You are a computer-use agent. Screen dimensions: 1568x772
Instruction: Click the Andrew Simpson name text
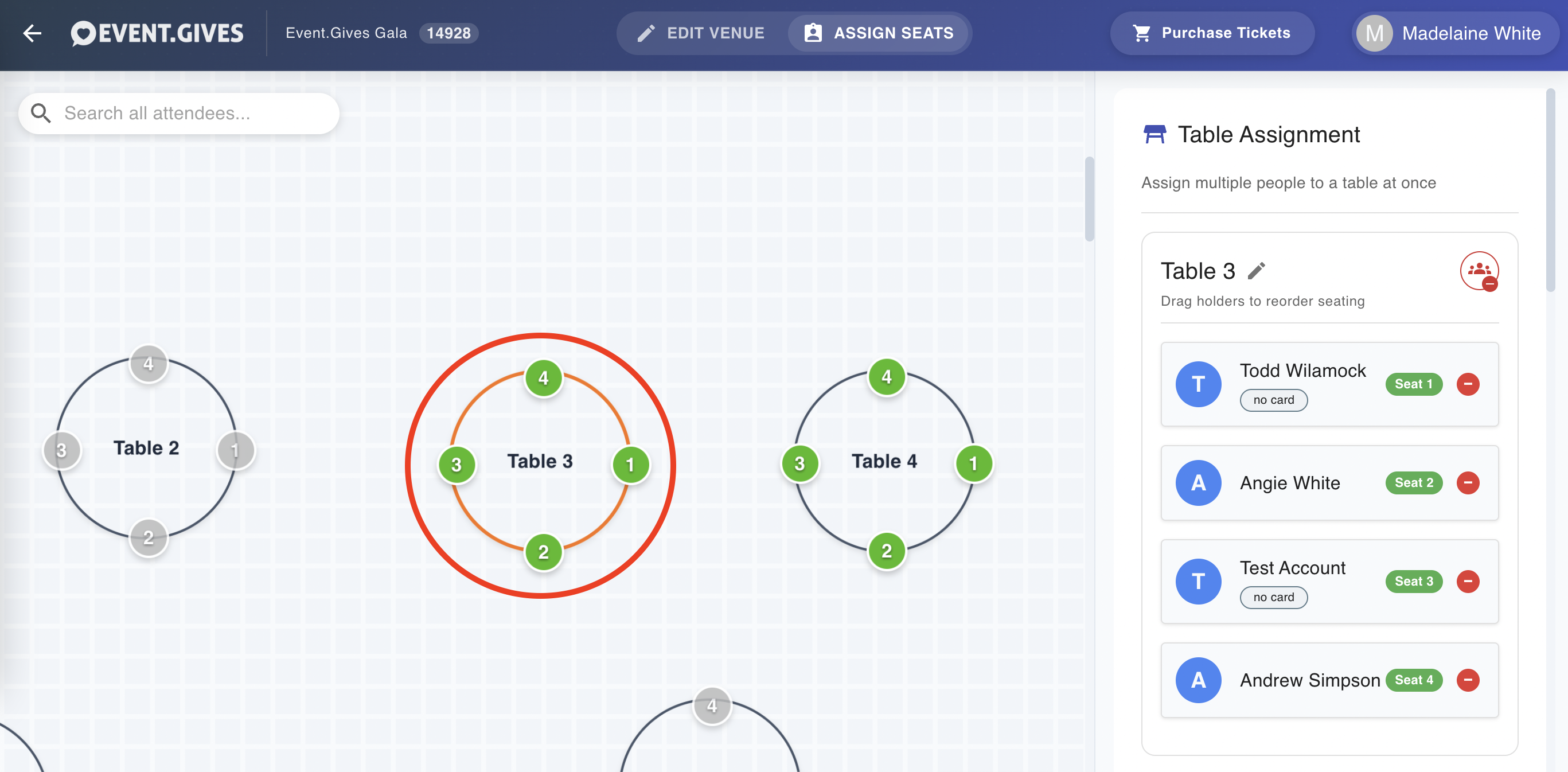[1310, 680]
